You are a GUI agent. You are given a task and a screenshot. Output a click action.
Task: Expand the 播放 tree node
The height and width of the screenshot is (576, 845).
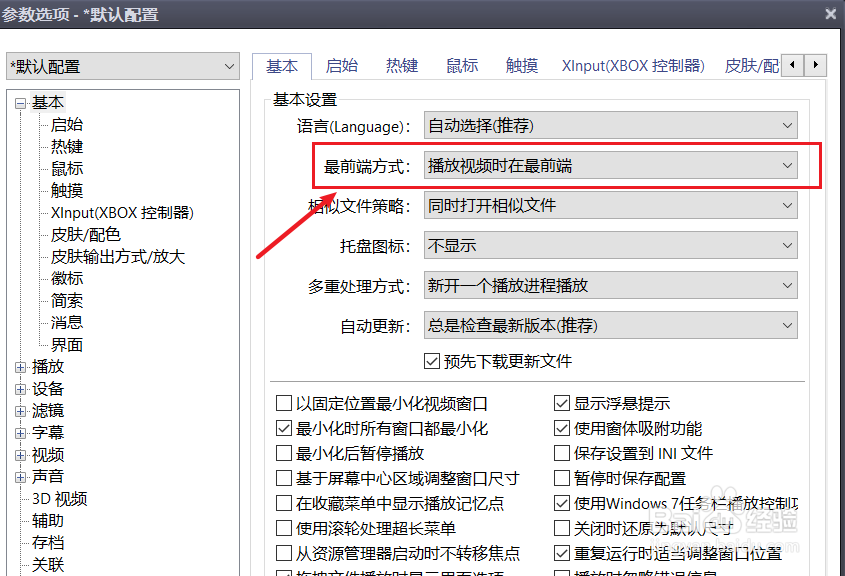click(21, 366)
